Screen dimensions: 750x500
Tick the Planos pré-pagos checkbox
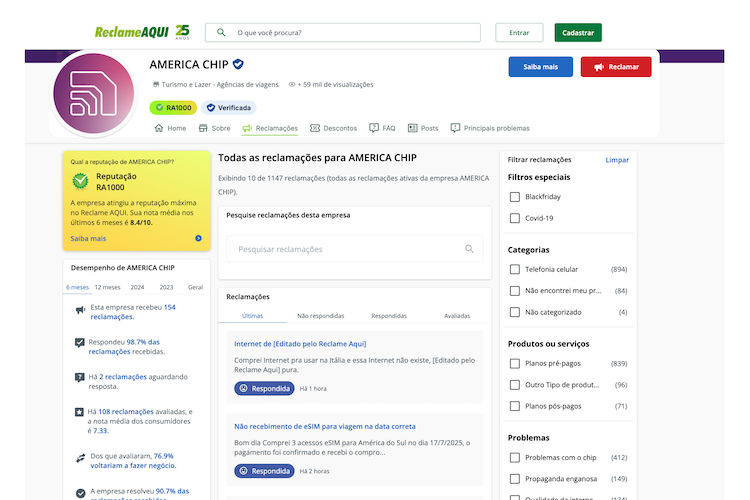pos(515,364)
